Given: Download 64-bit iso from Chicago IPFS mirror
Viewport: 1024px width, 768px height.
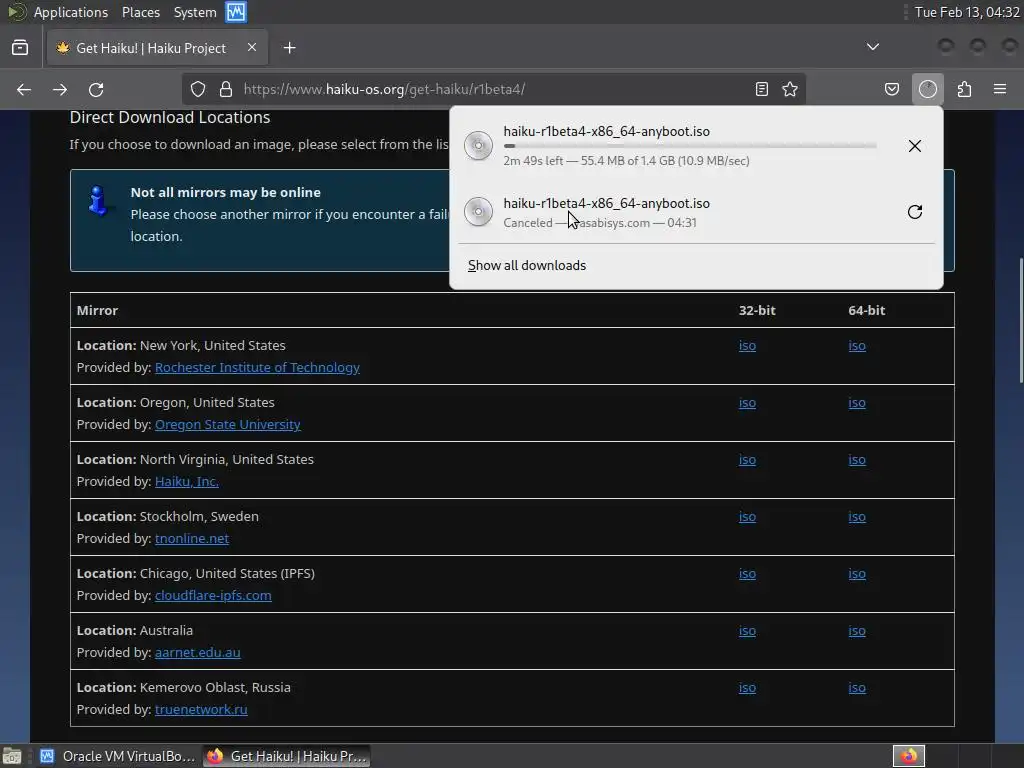Looking at the screenshot, I should point(857,574).
